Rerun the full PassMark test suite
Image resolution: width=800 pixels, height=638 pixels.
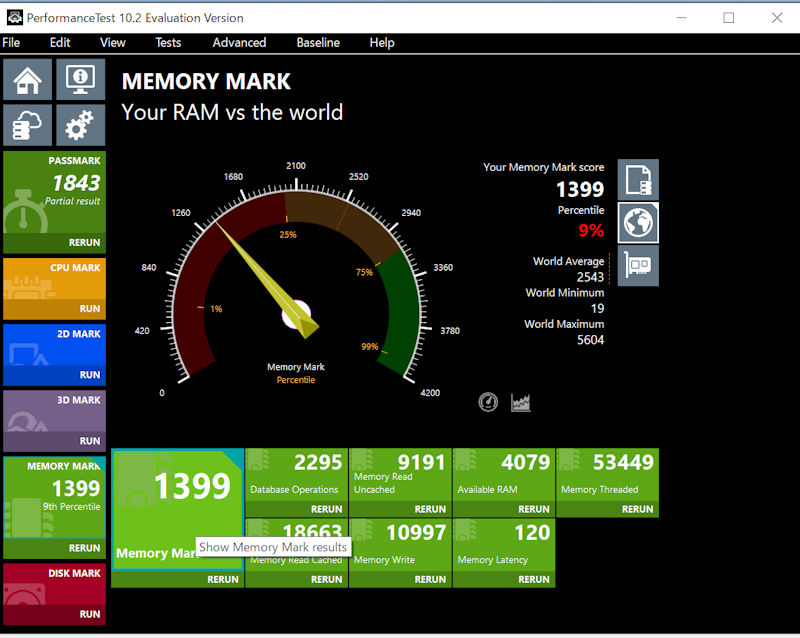(84, 242)
